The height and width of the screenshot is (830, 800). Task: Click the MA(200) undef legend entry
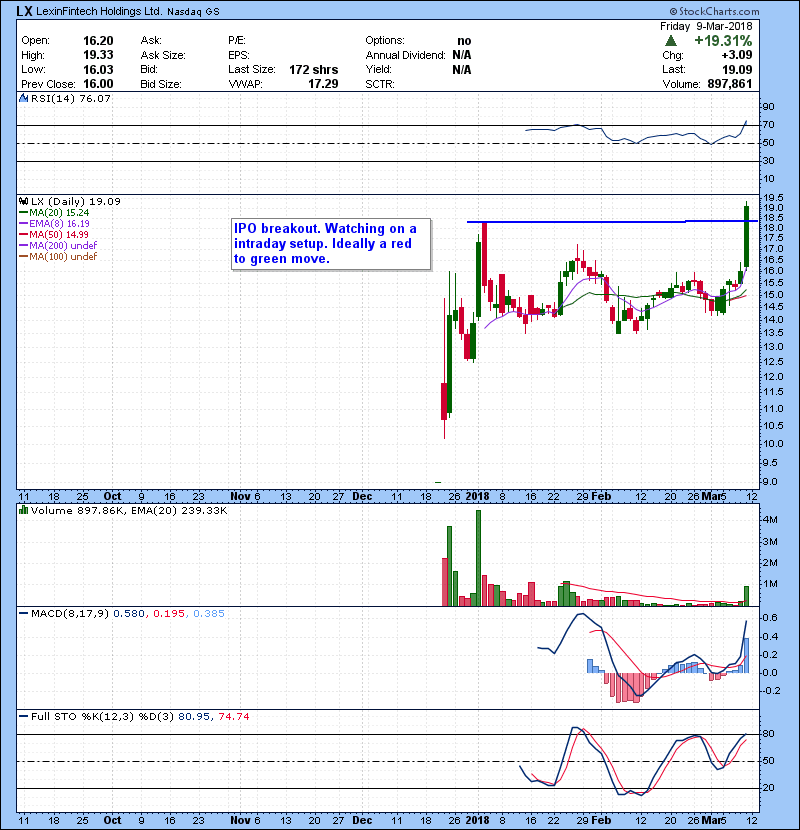(x=58, y=246)
